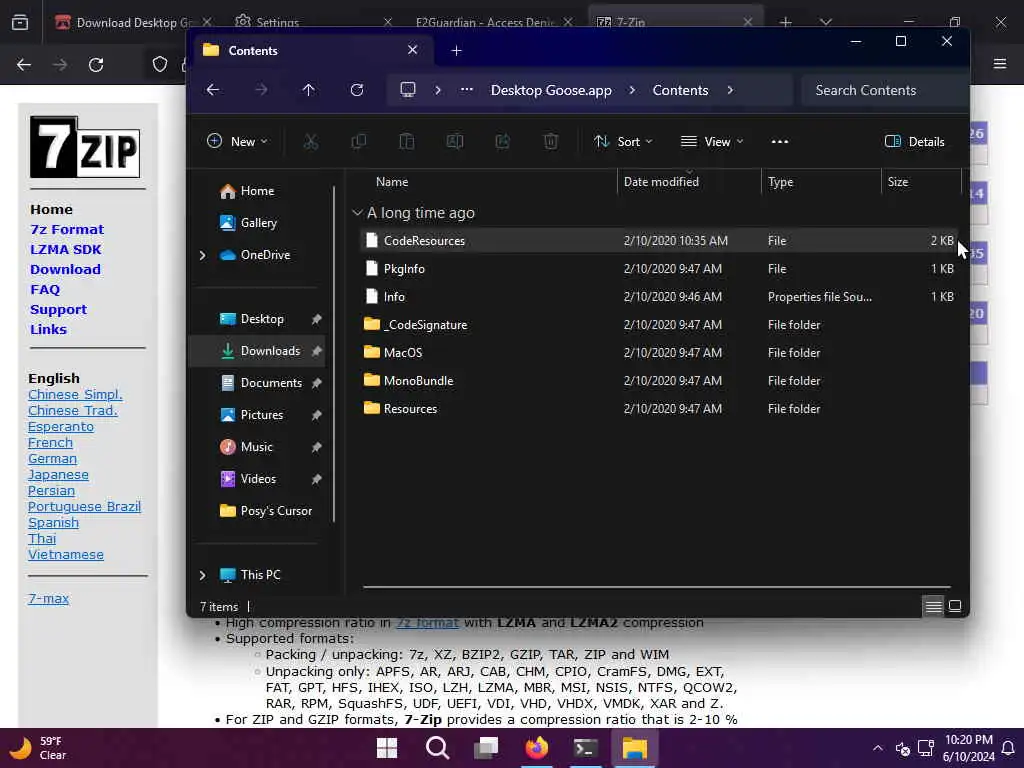Go back in File Explorer
1024x768 pixels.
coord(213,90)
